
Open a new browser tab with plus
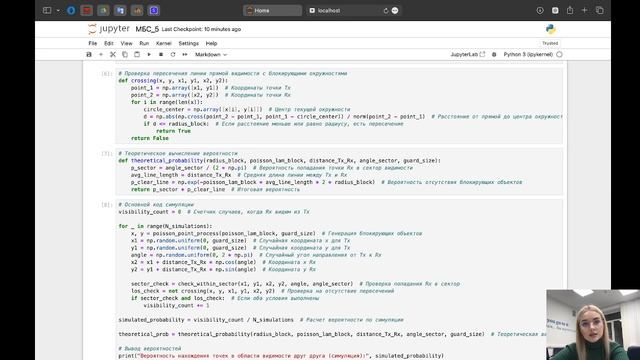(x=584, y=10)
